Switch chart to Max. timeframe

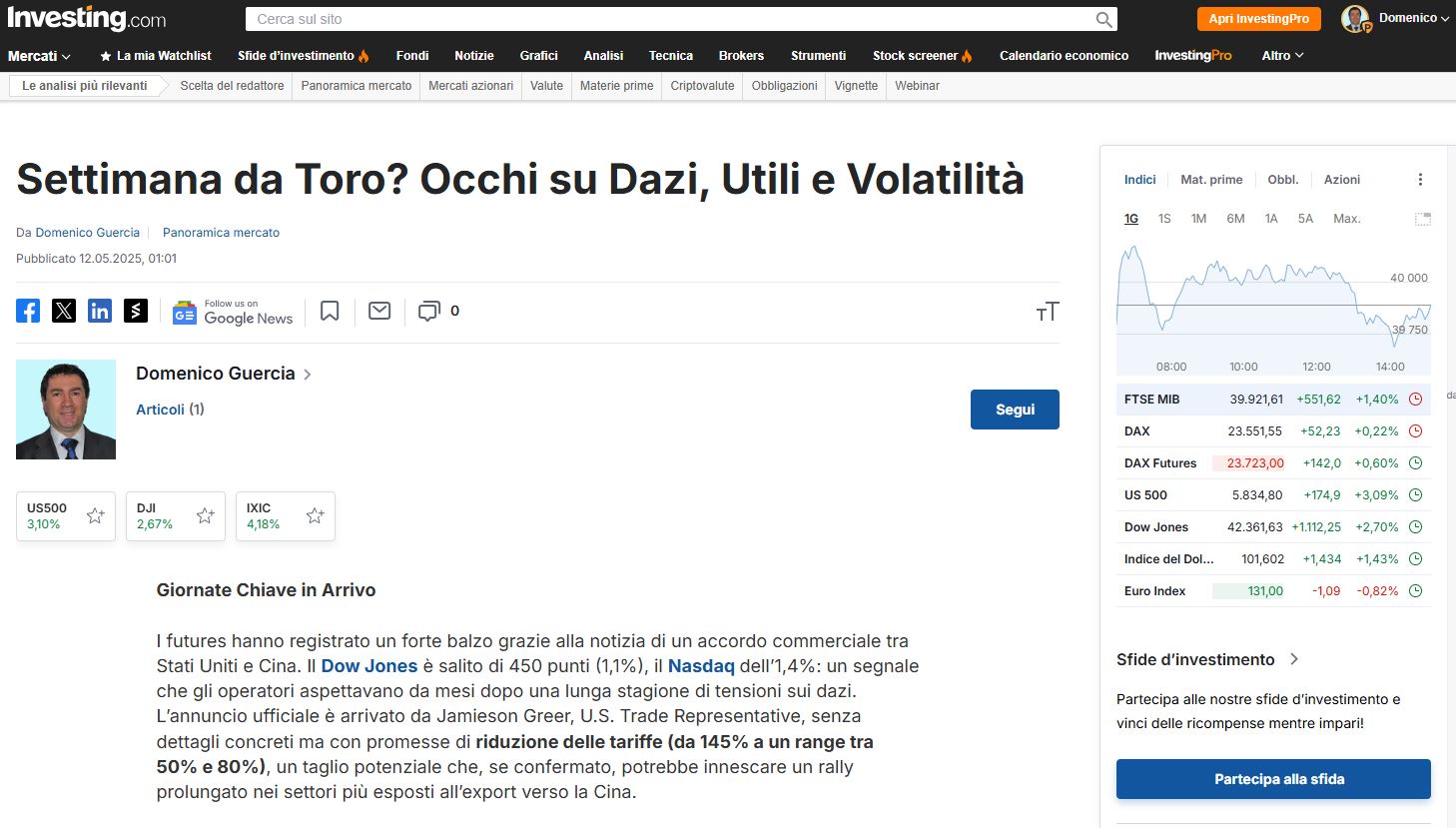click(1347, 219)
